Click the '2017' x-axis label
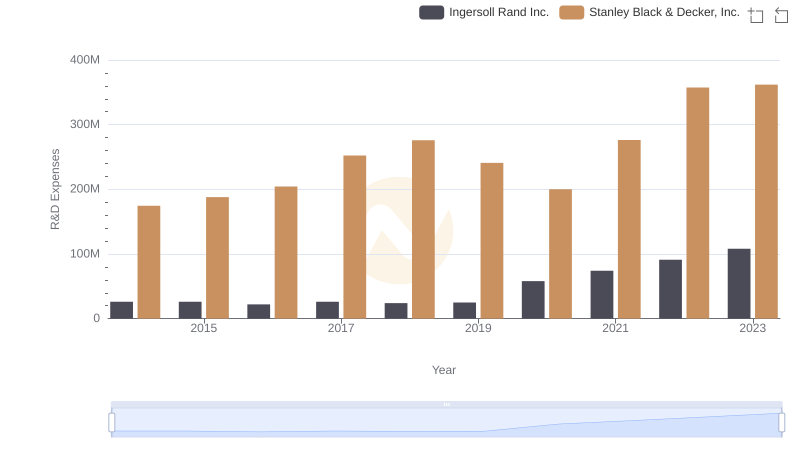Viewport: 800px width, 461px height. 341,328
